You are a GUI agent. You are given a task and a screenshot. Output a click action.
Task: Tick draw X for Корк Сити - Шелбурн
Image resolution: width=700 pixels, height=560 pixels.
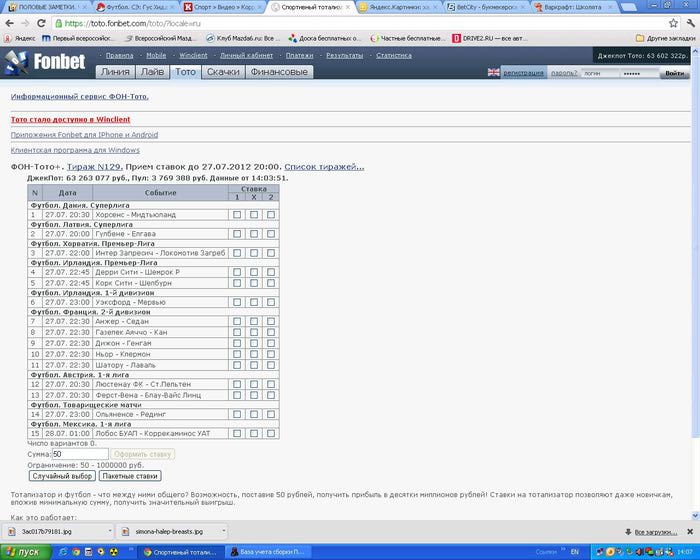[x=254, y=283]
